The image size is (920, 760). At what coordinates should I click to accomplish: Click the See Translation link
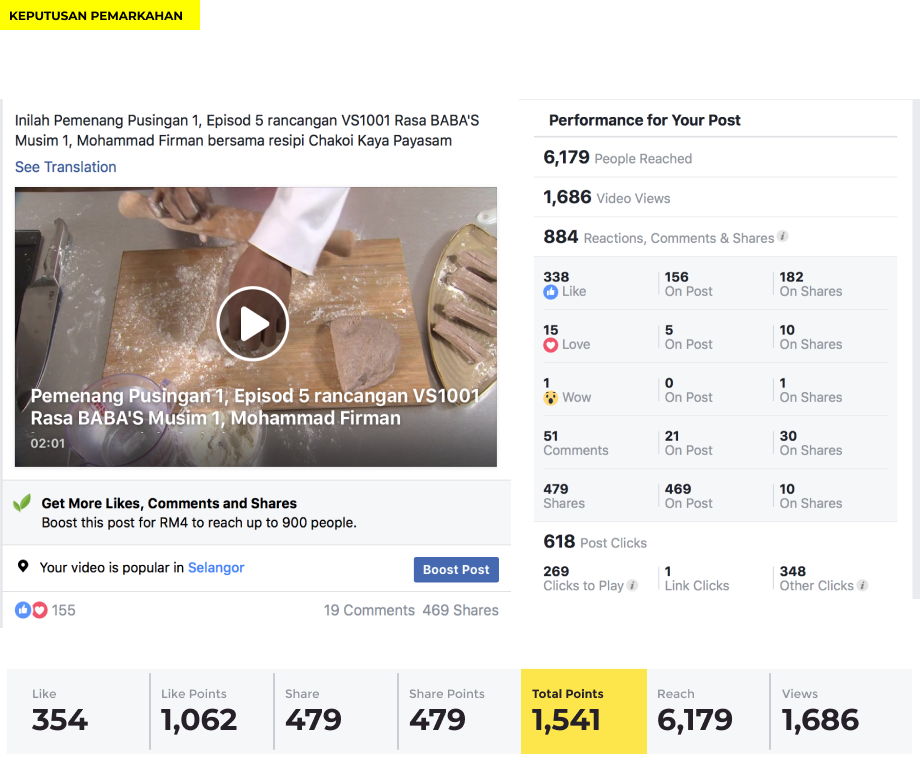(66, 167)
